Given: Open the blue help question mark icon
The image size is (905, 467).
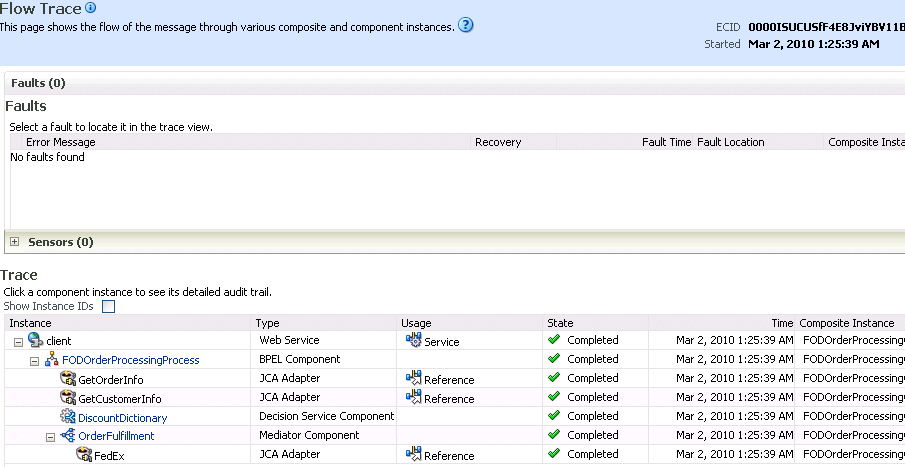Looking at the screenshot, I should coord(465,25).
